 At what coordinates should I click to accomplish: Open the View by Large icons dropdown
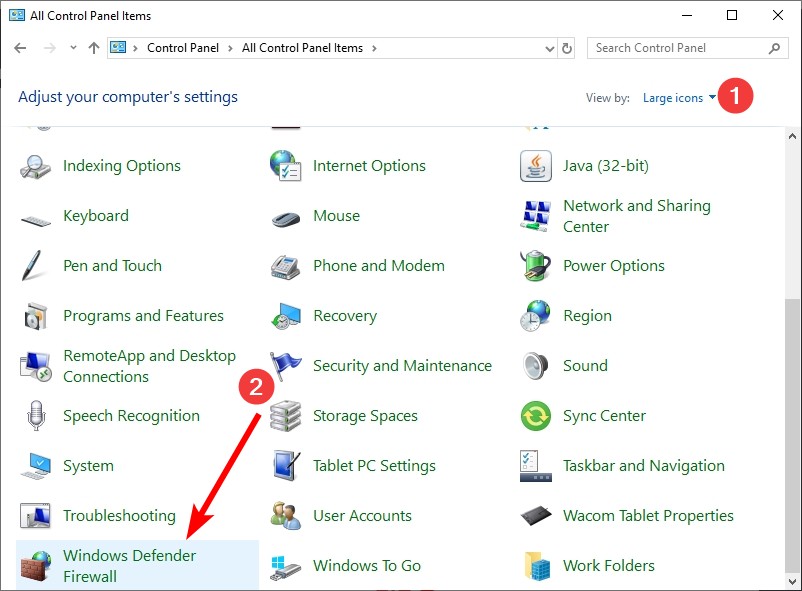coord(679,98)
